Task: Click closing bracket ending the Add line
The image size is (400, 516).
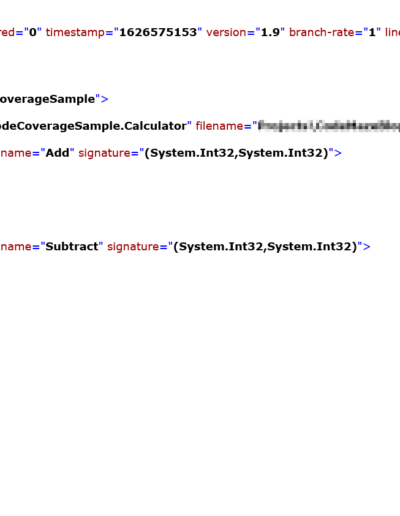Action: coord(338,153)
